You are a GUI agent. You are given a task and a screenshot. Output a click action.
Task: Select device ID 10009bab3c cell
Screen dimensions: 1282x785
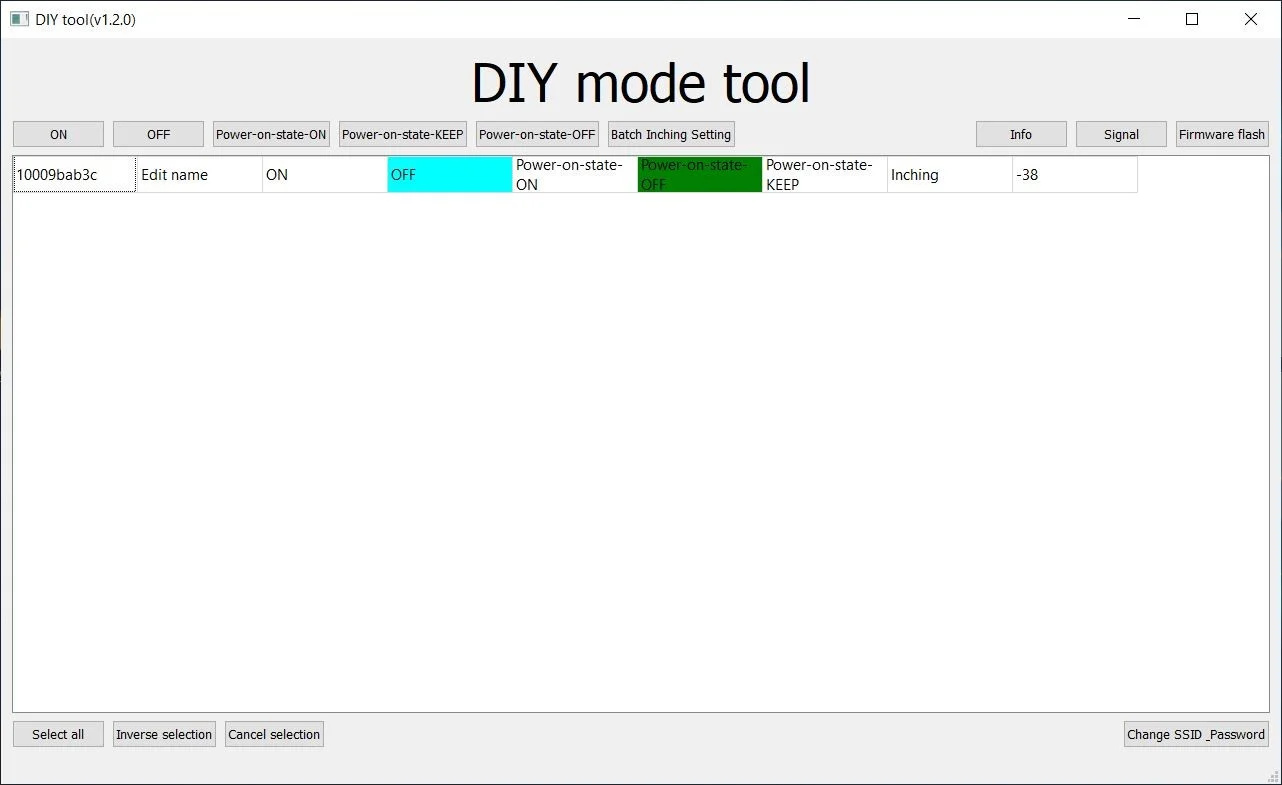click(x=75, y=174)
